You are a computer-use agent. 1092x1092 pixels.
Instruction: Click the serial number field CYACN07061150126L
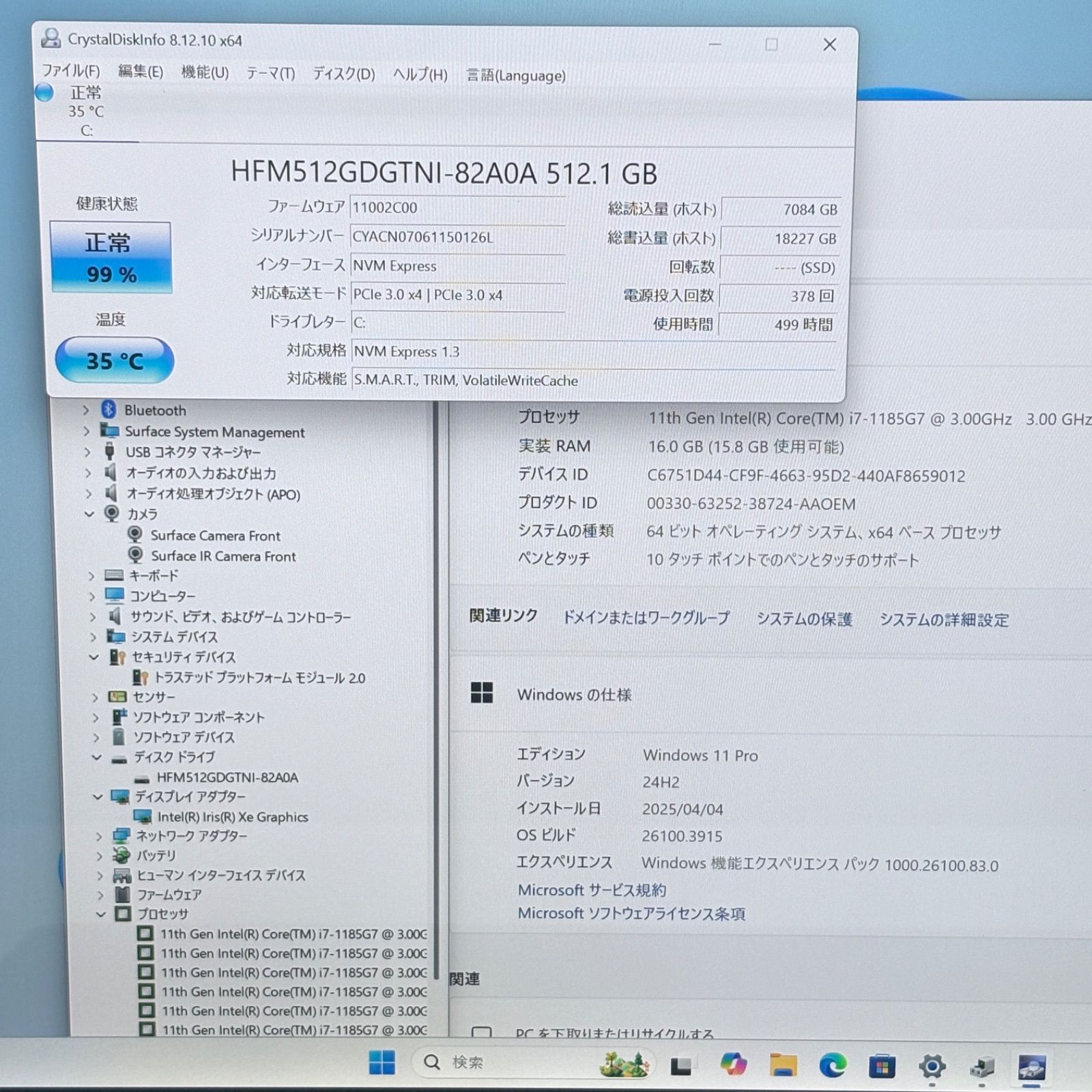point(457,237)
